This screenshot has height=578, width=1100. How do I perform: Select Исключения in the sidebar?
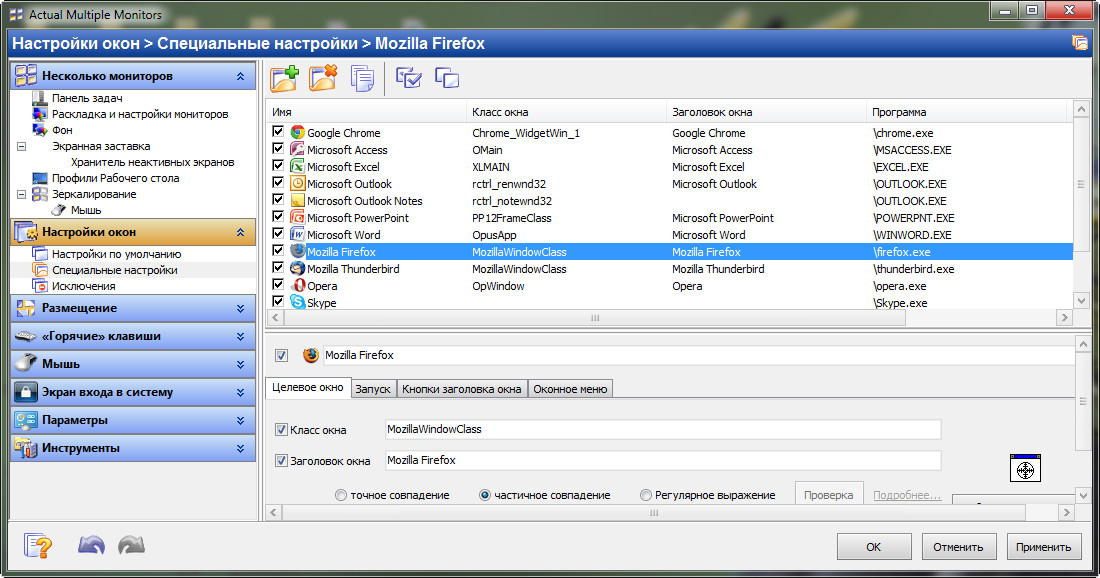click(x=83, y=286)
